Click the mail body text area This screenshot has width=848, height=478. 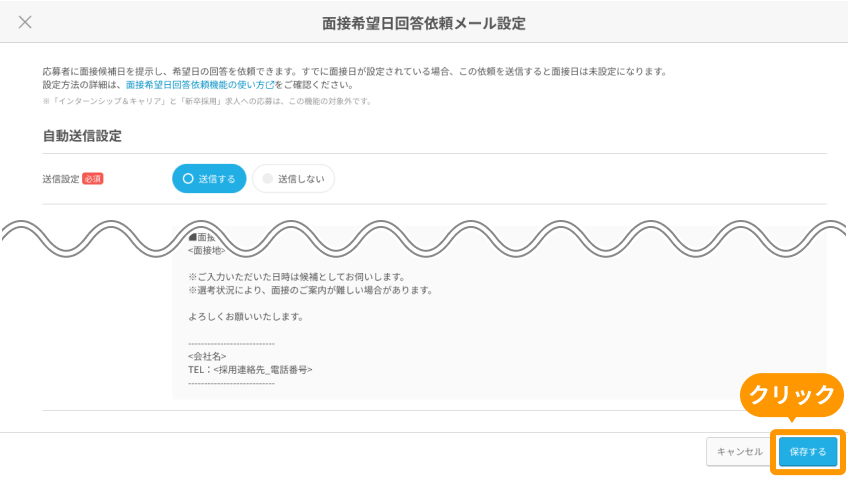pyautogui.click(x=499, y=314)
